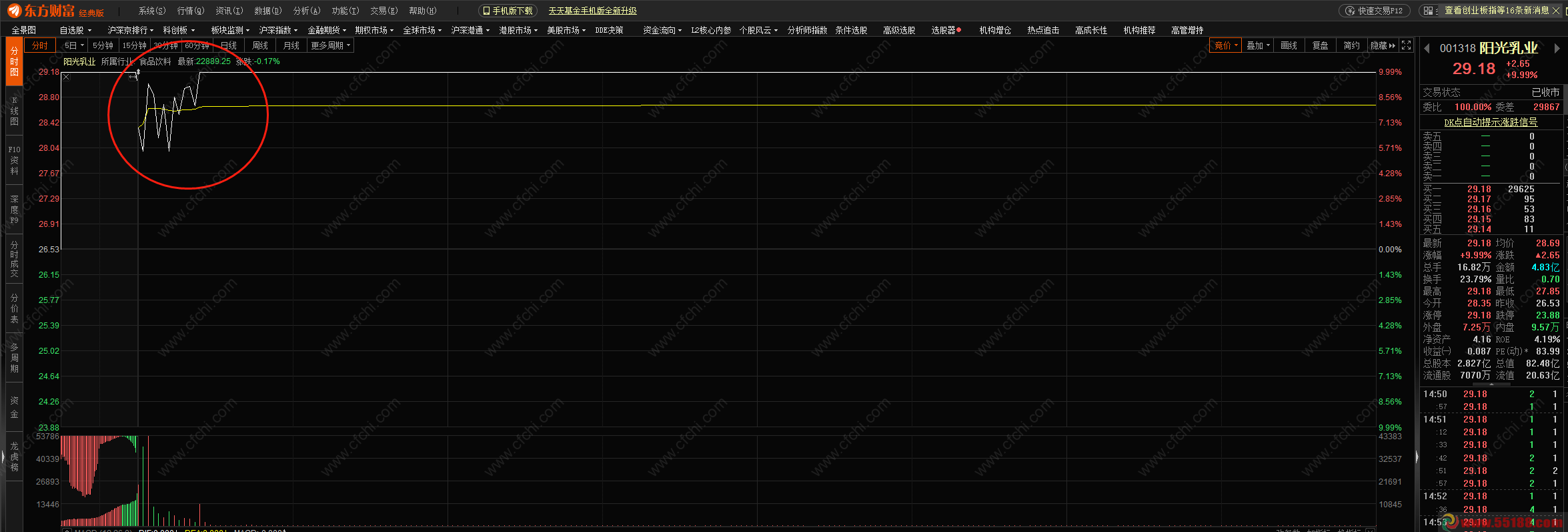Open 分时成交 in the left sidebar

point(14,259)
